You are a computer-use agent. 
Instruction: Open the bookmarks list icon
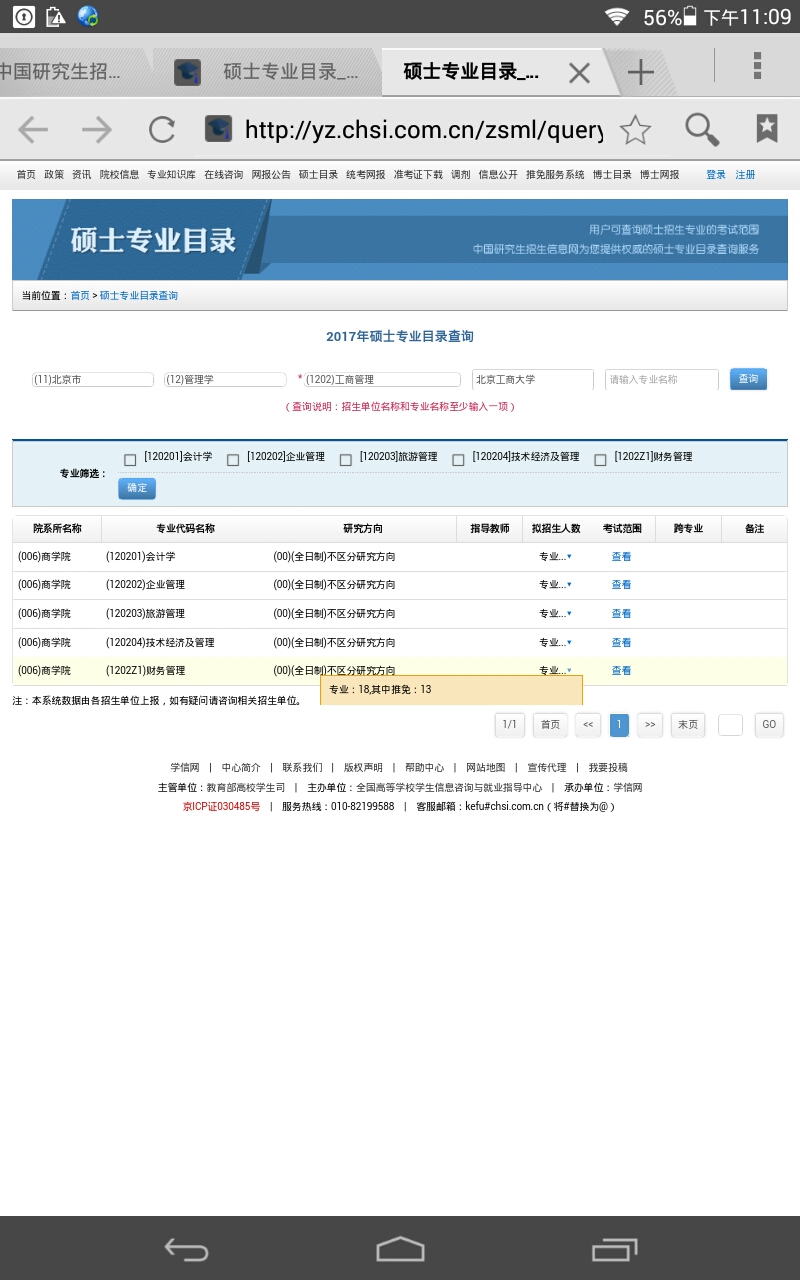click(767, 128)
